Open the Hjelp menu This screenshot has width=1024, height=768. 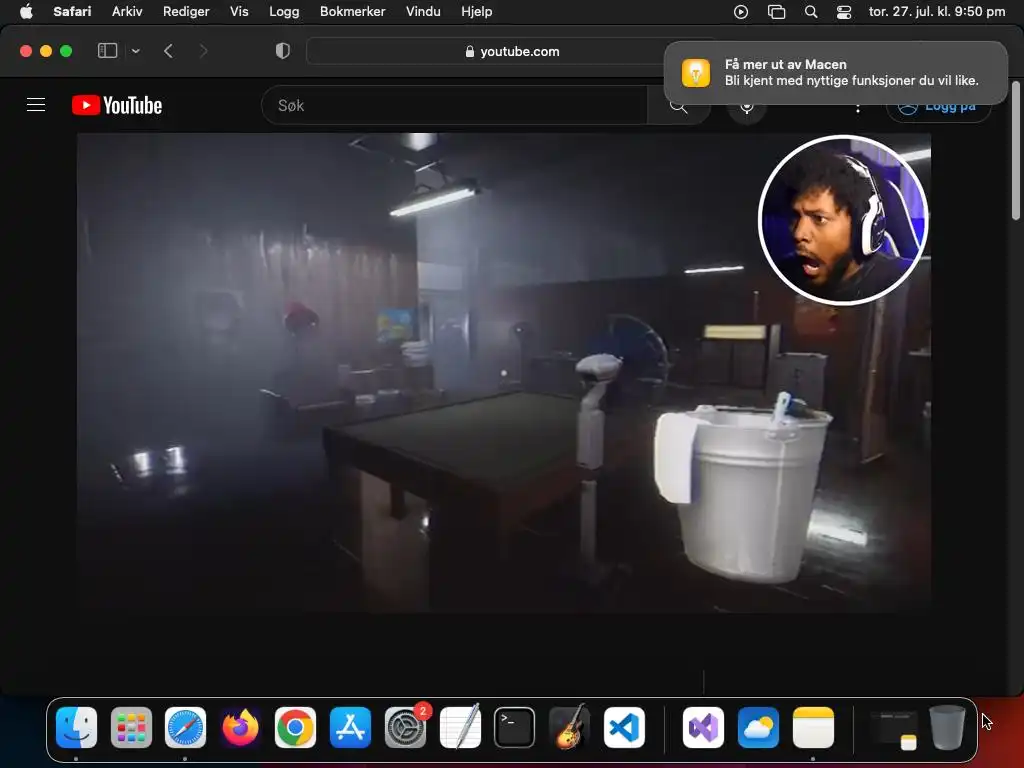[x=477, y=11]
